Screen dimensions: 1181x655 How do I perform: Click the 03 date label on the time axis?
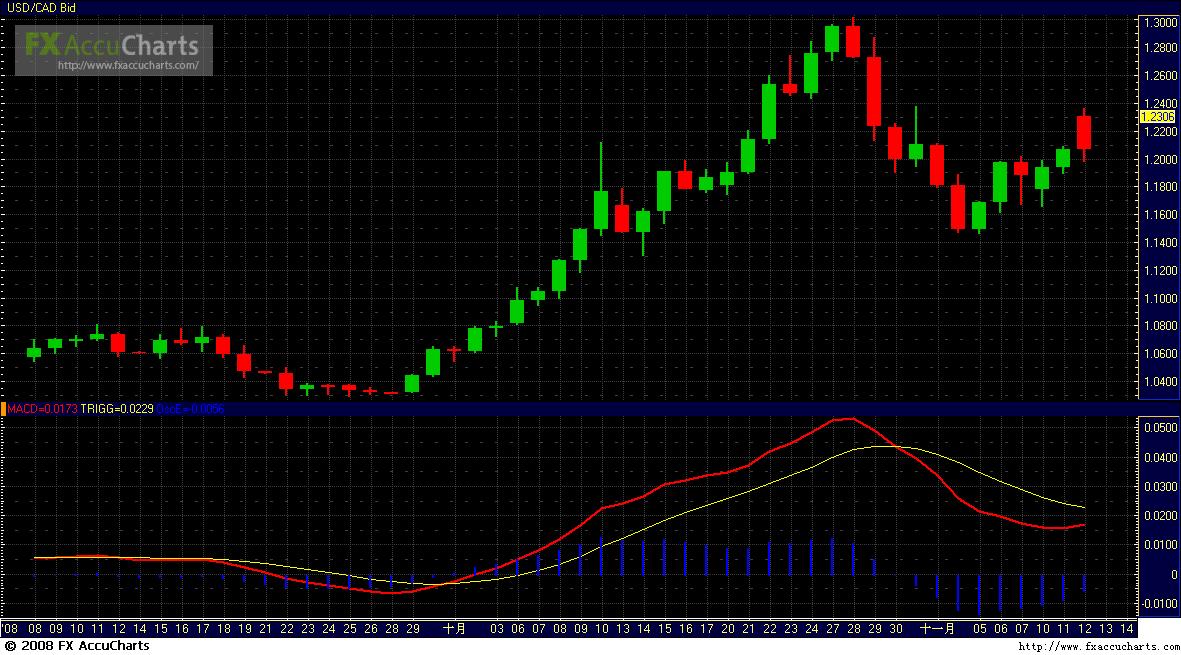496,629
